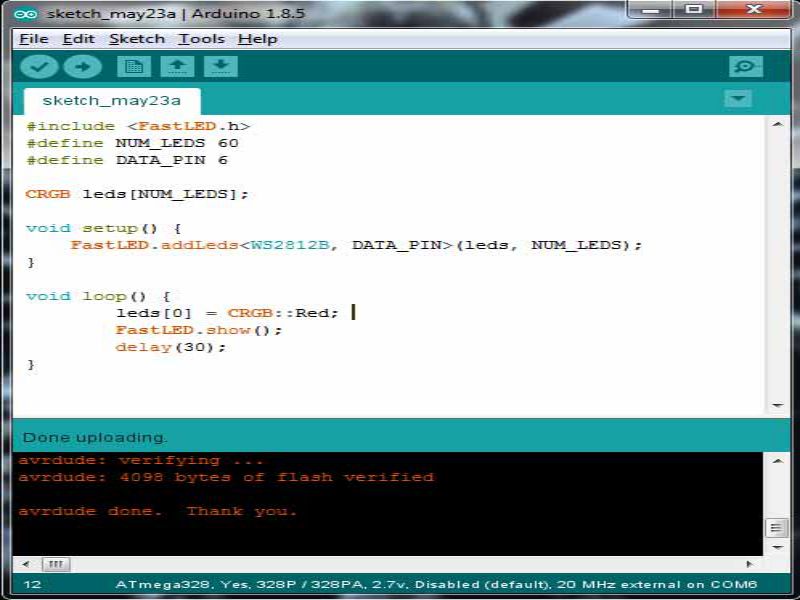Screen dimensions: 800x600
Task: Click horizontal scrollbar right arrow
Action: pos(749,564)
